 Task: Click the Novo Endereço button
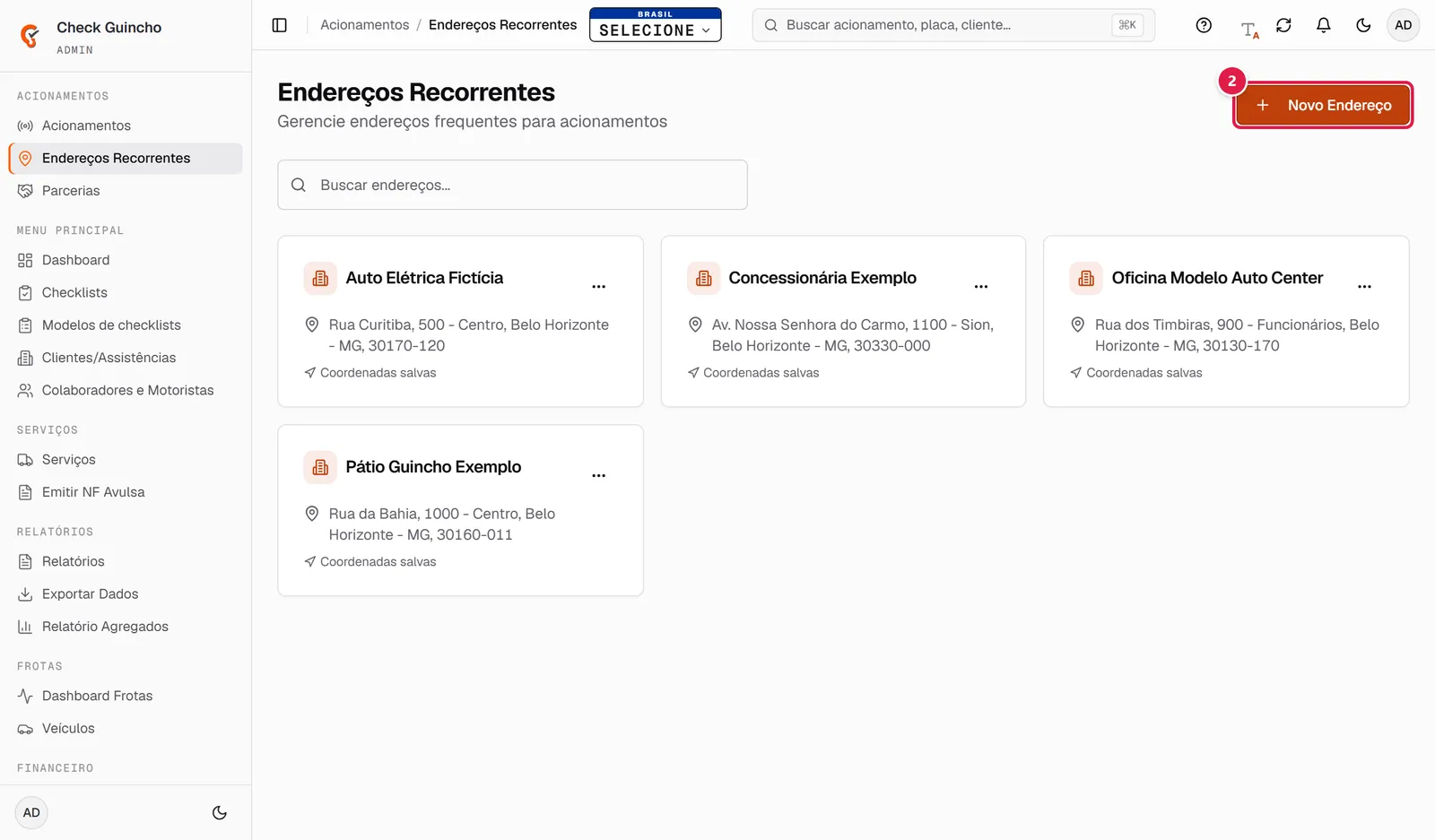[x=1323, y=105]
